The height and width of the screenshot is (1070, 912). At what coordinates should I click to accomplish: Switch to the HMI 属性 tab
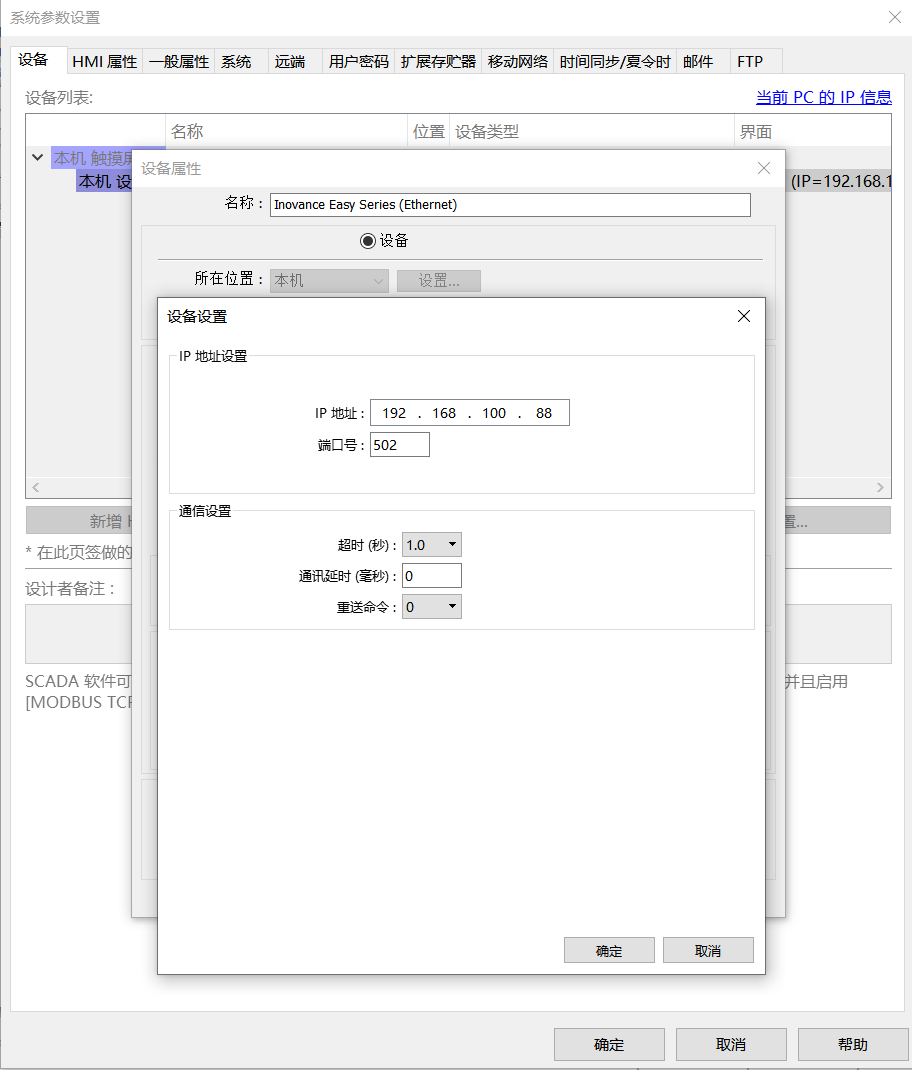104,61
